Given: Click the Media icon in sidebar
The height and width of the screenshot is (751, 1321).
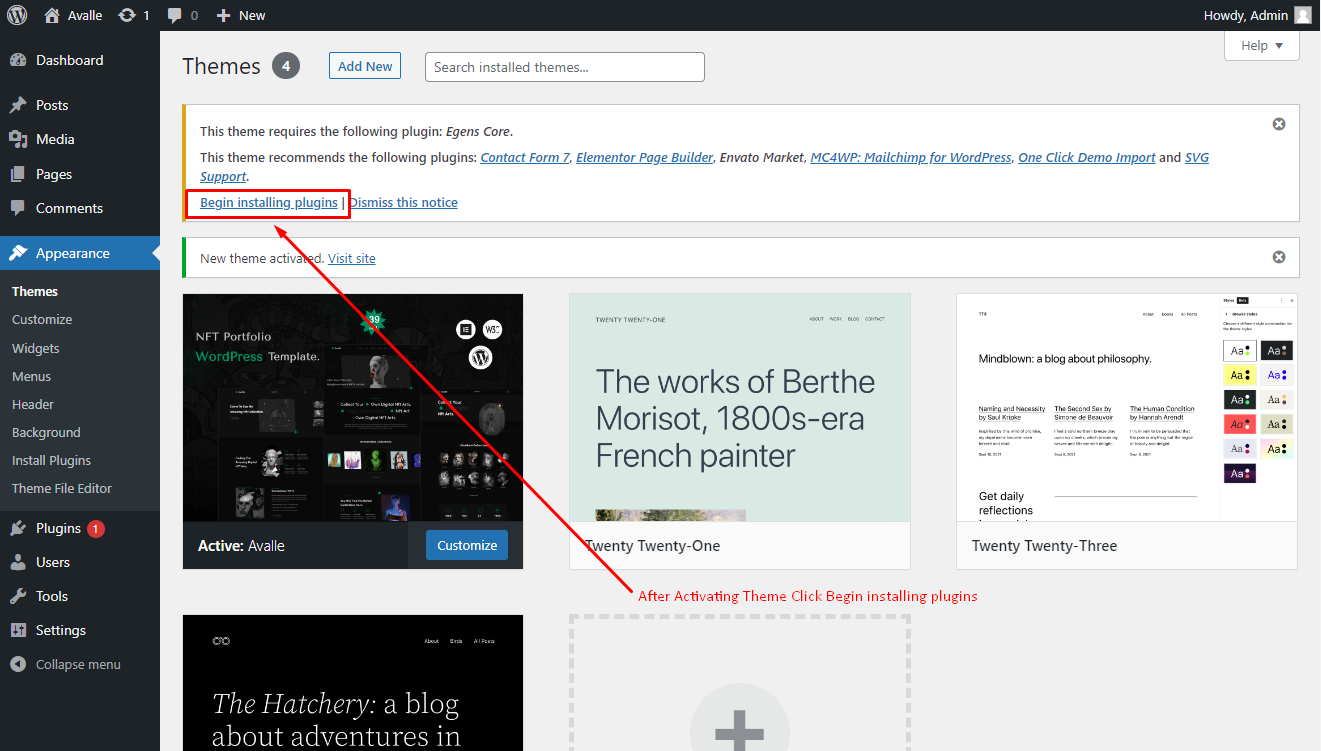Looking at the screenshot, I should tap(18, 139).
